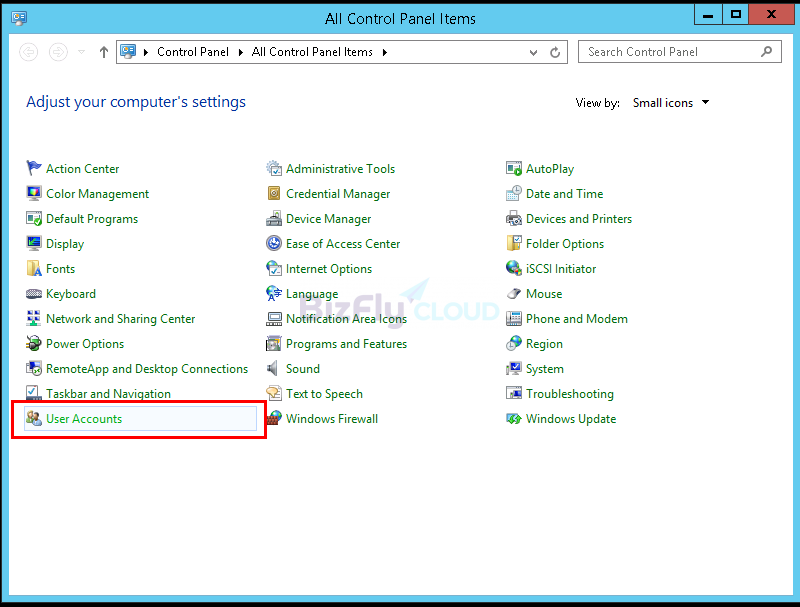This screenshot has height=607, width=800.
Task: Click the Windows Firewall brick icon
Action: tap(274, 418)
